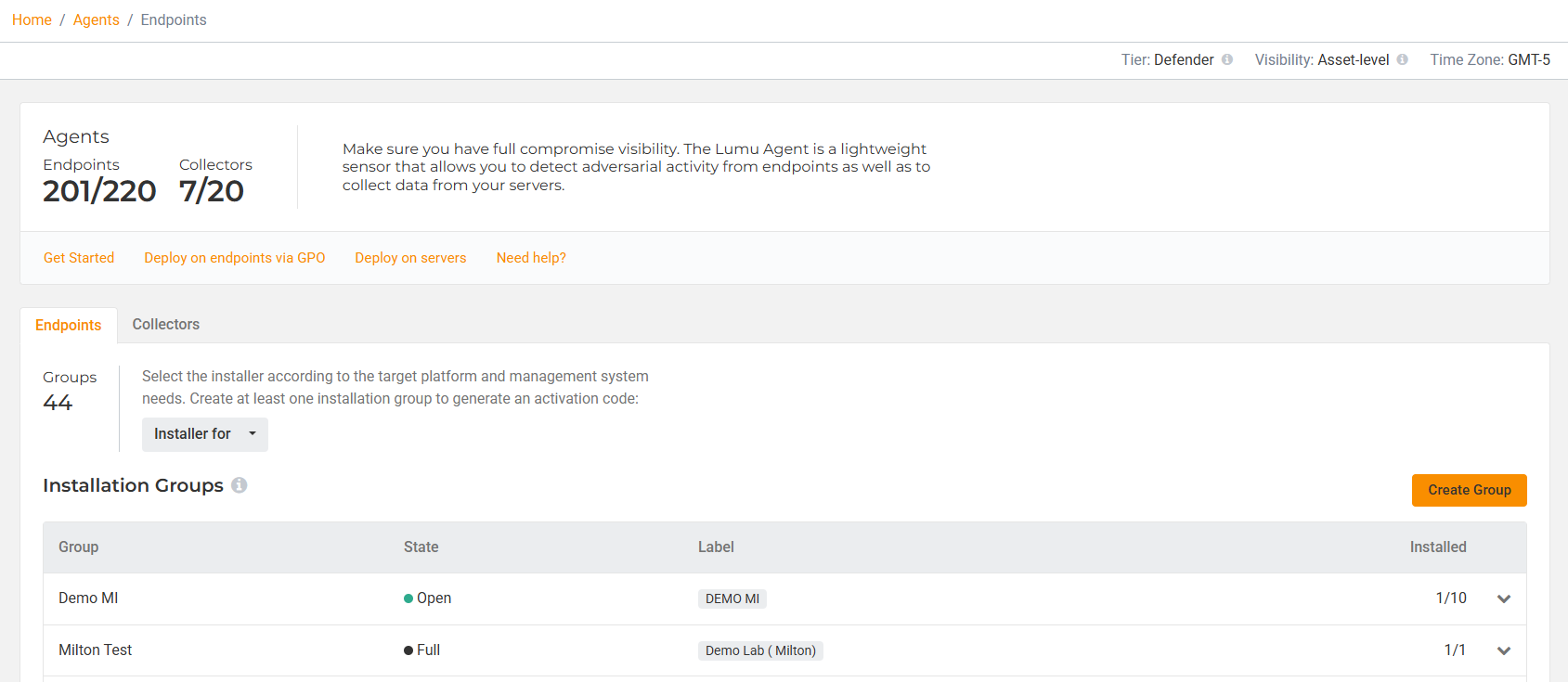Open the Deploy on servers link
This screenshot has height=682, width=1568.
[x=410, y=258]
